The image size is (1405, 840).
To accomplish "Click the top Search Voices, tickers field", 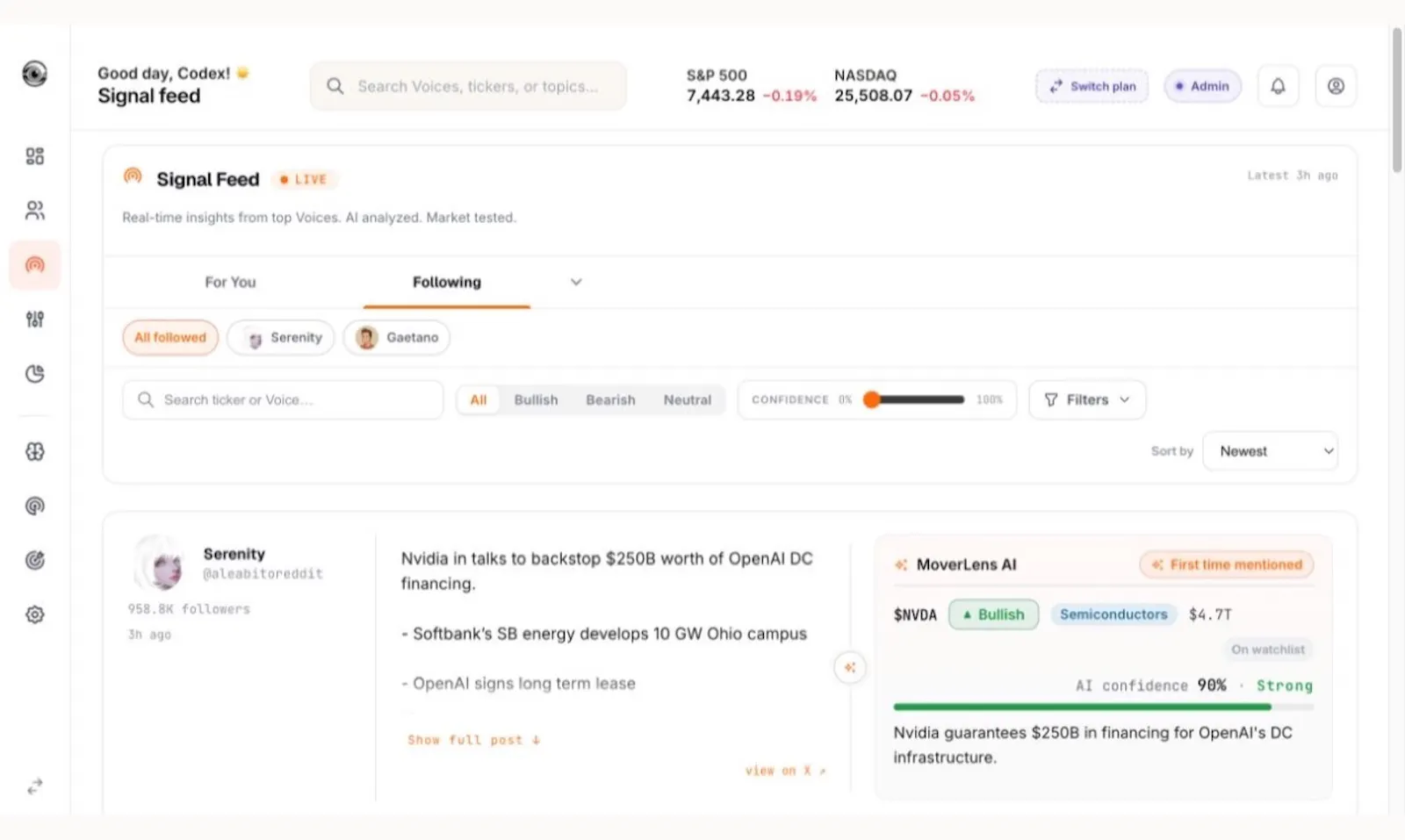I will point(468,86).
